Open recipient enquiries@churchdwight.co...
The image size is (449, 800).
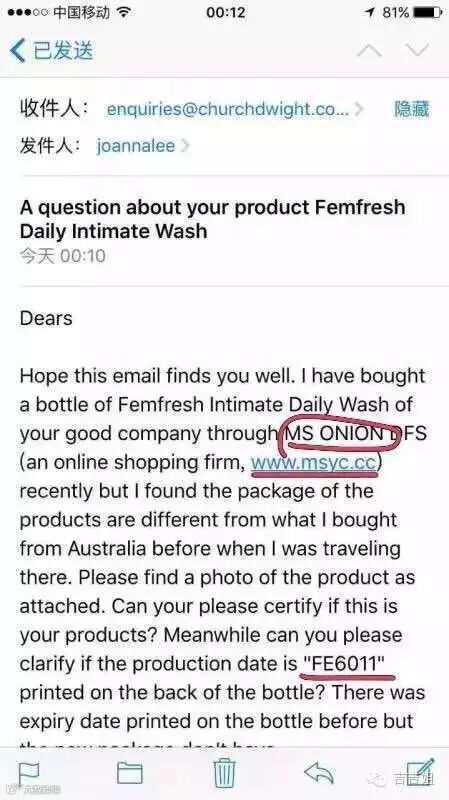[x=228, y=109]
